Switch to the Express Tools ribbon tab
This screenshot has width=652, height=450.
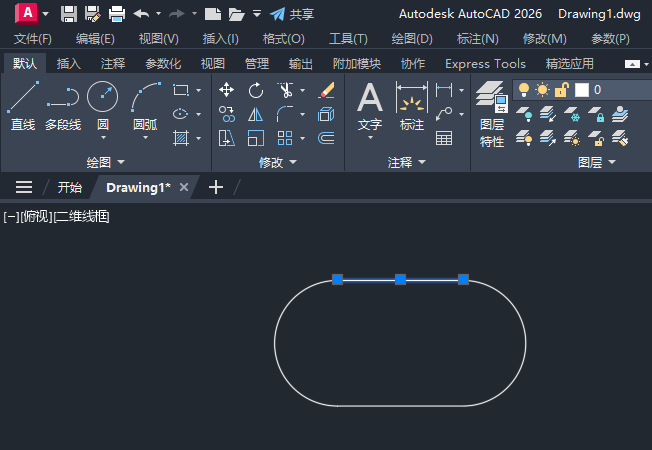click(x=485, y=64)
